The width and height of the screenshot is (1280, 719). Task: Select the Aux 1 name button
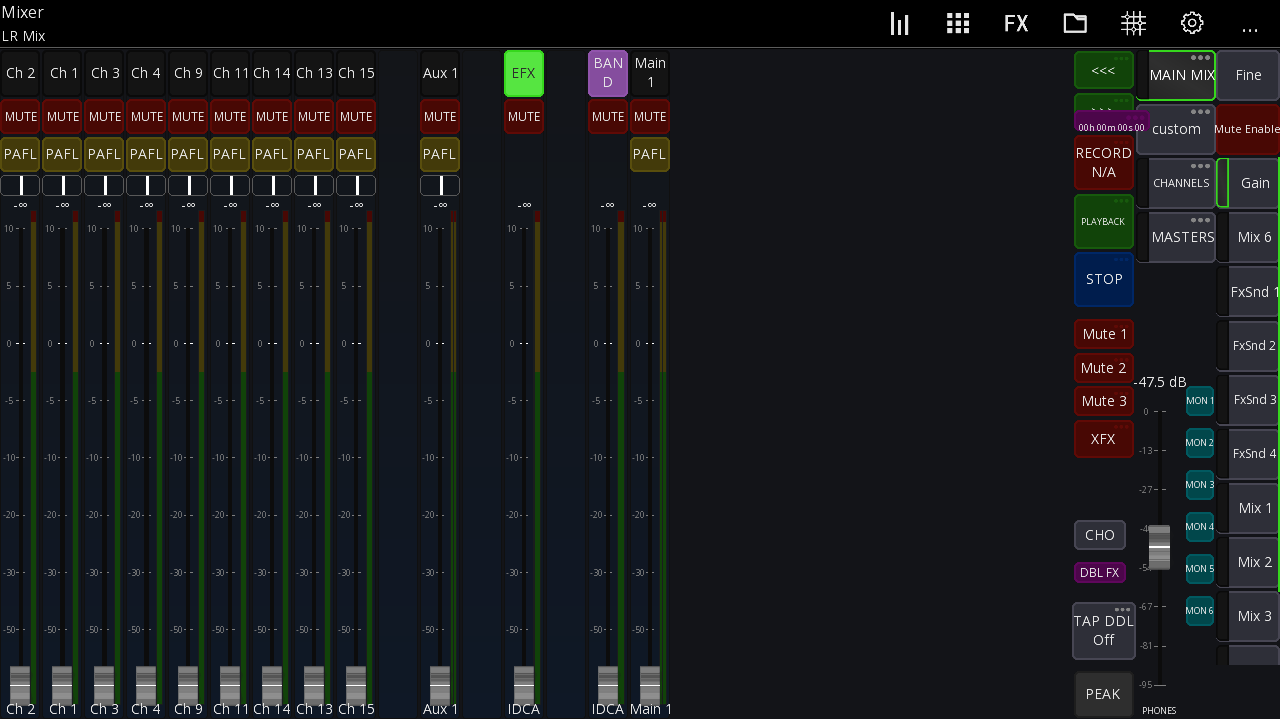coord(440,74)
